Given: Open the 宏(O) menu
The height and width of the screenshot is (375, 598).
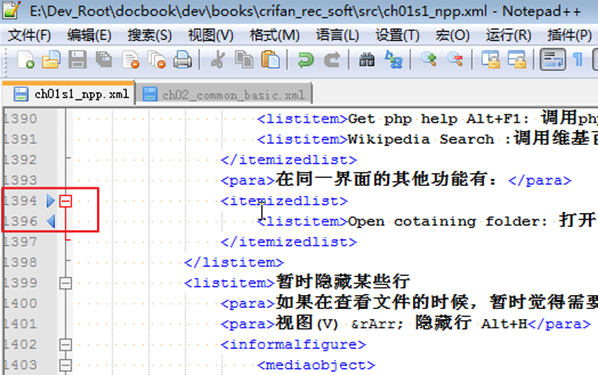Looking at the screenshot, I should point(452,35).
